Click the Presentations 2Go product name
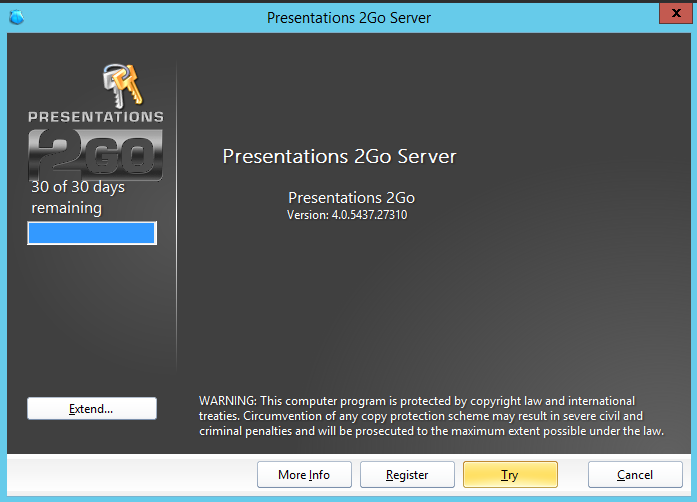The height and width of the screenshot is (502, 697). click(x=351, y=197)
